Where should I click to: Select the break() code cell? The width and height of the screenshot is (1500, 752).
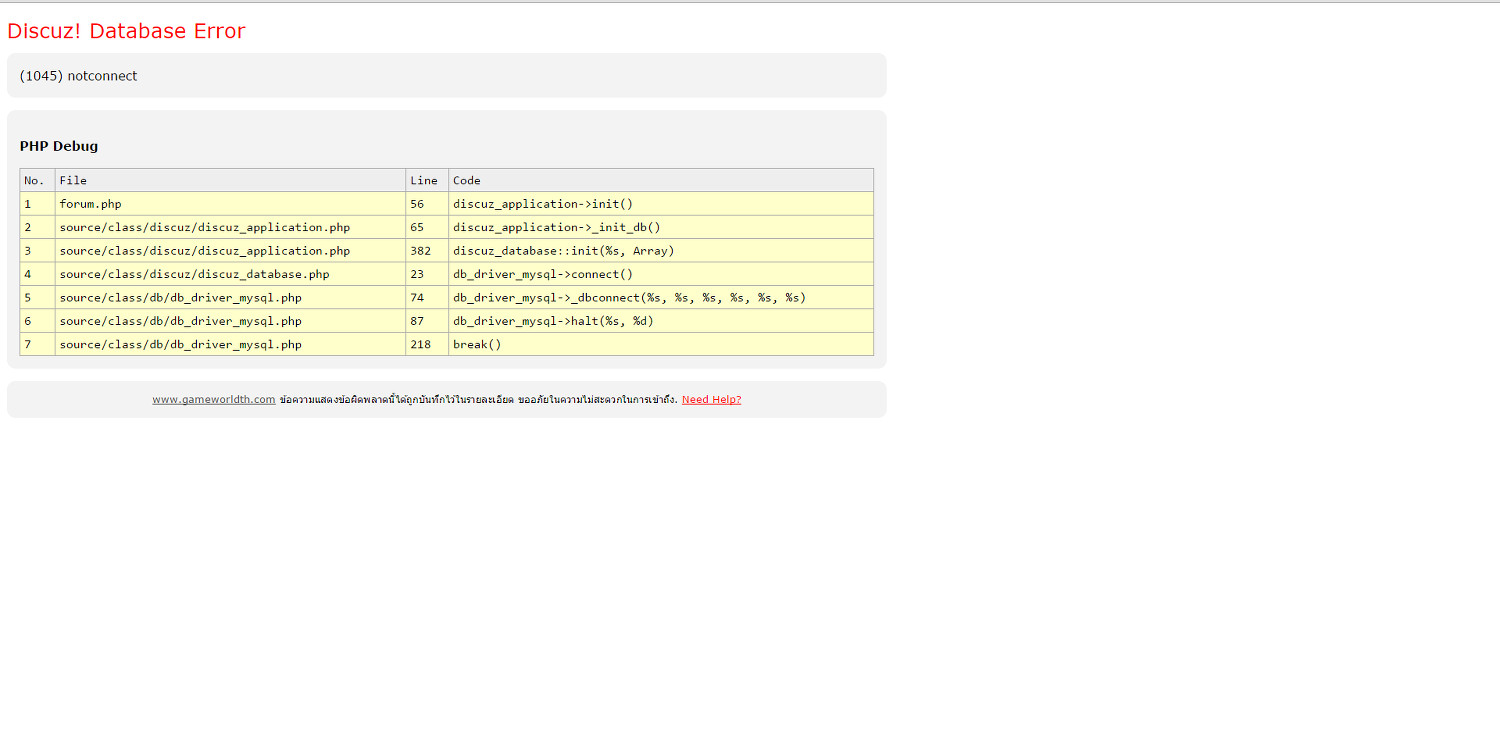click(661, 344)
